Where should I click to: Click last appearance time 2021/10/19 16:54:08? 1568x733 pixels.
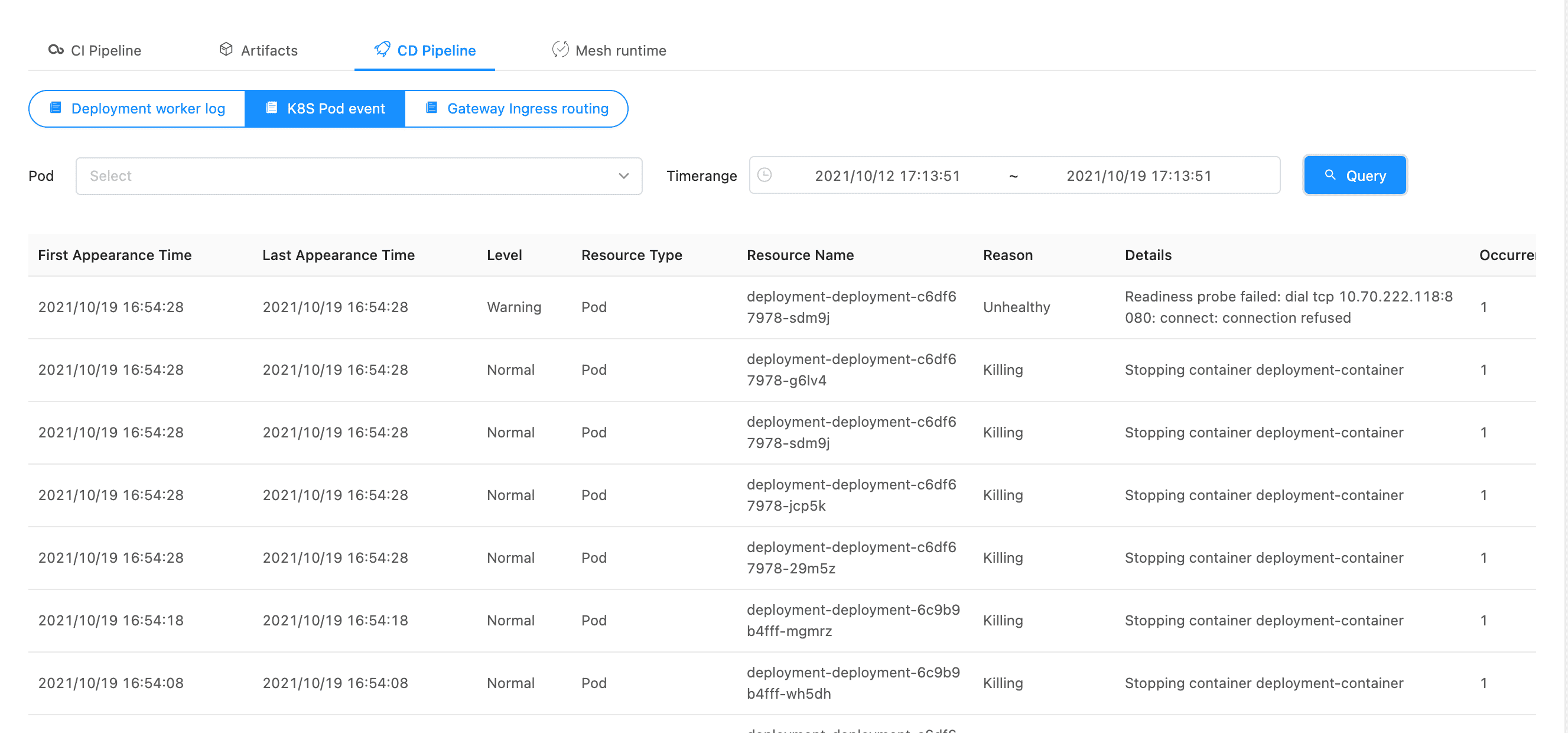pyautogui.click(x=336, y=684)
